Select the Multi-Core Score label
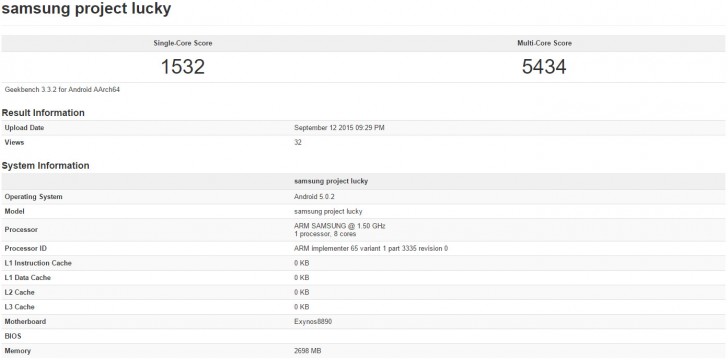 (x=544, y=43)
